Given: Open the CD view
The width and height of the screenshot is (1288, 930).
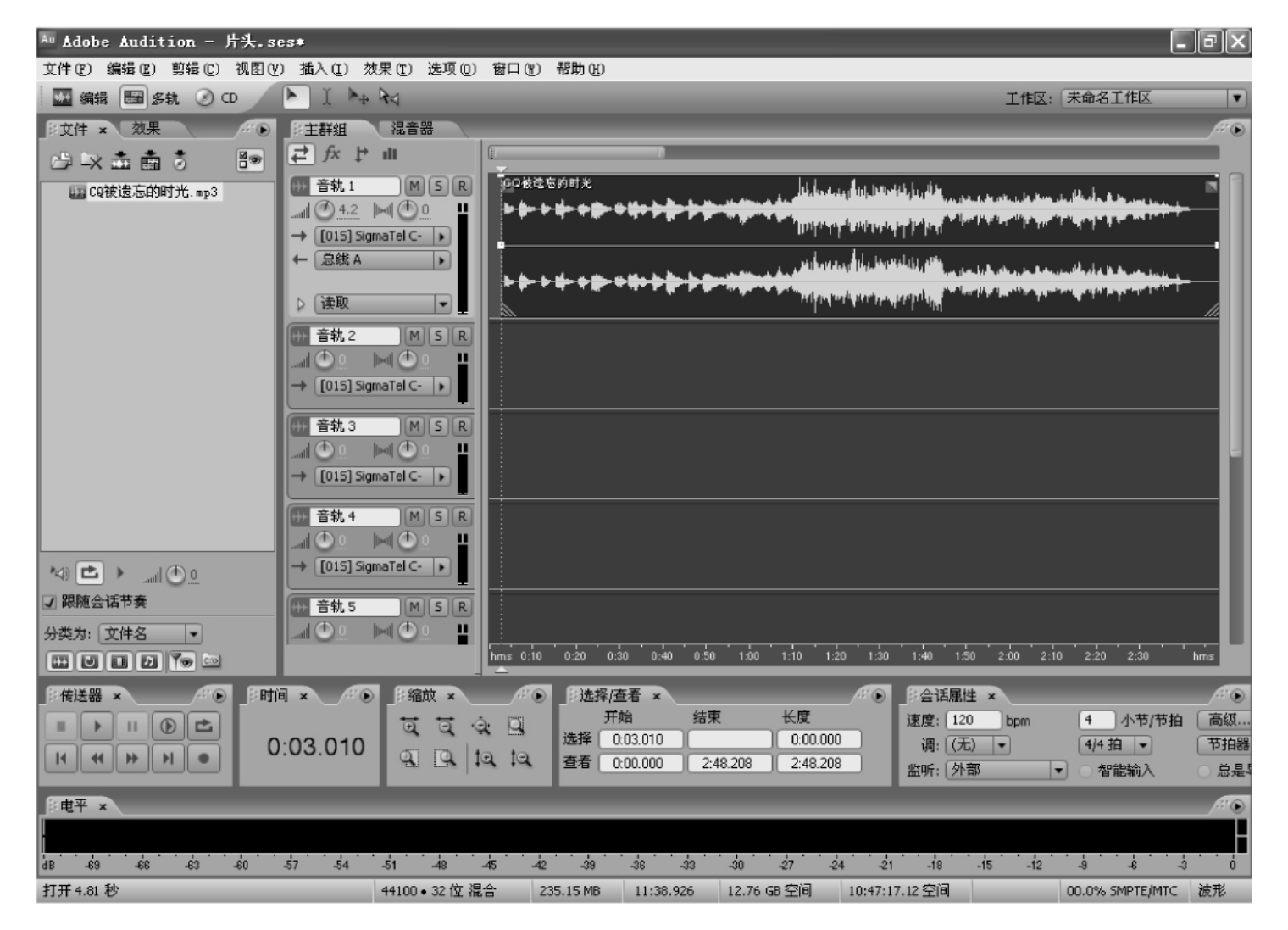Looking at the screenshot, I should click(217, 97).
